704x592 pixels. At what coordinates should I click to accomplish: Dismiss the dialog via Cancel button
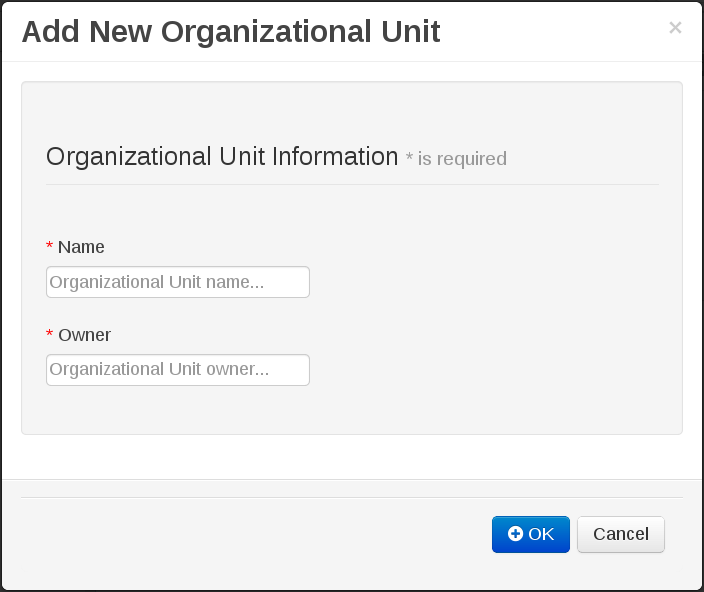[620, 534]
